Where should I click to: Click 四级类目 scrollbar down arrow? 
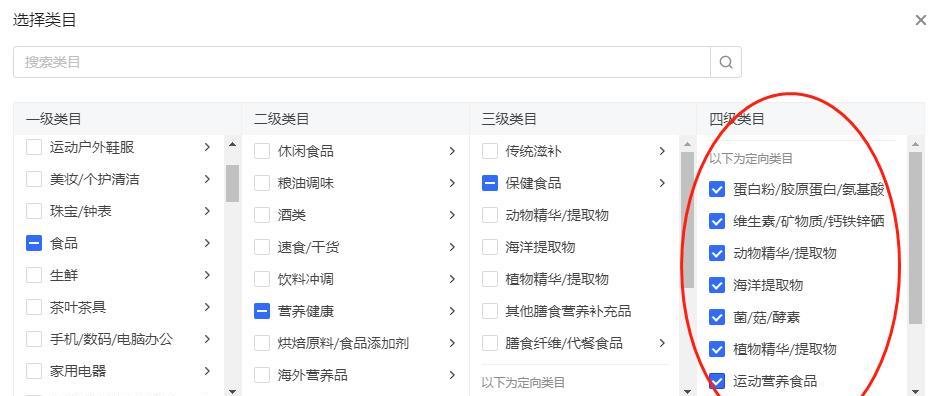(x=915, y=391)
